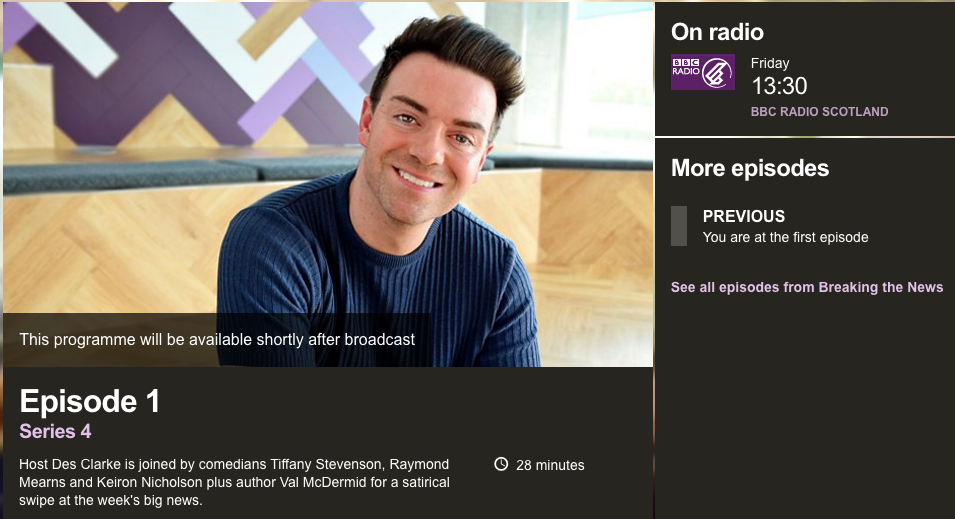The height and width of the screenshot is (519, 955).
Task: Open the BBC RADIO SCOTLAND station link
Action: (819, 111)
